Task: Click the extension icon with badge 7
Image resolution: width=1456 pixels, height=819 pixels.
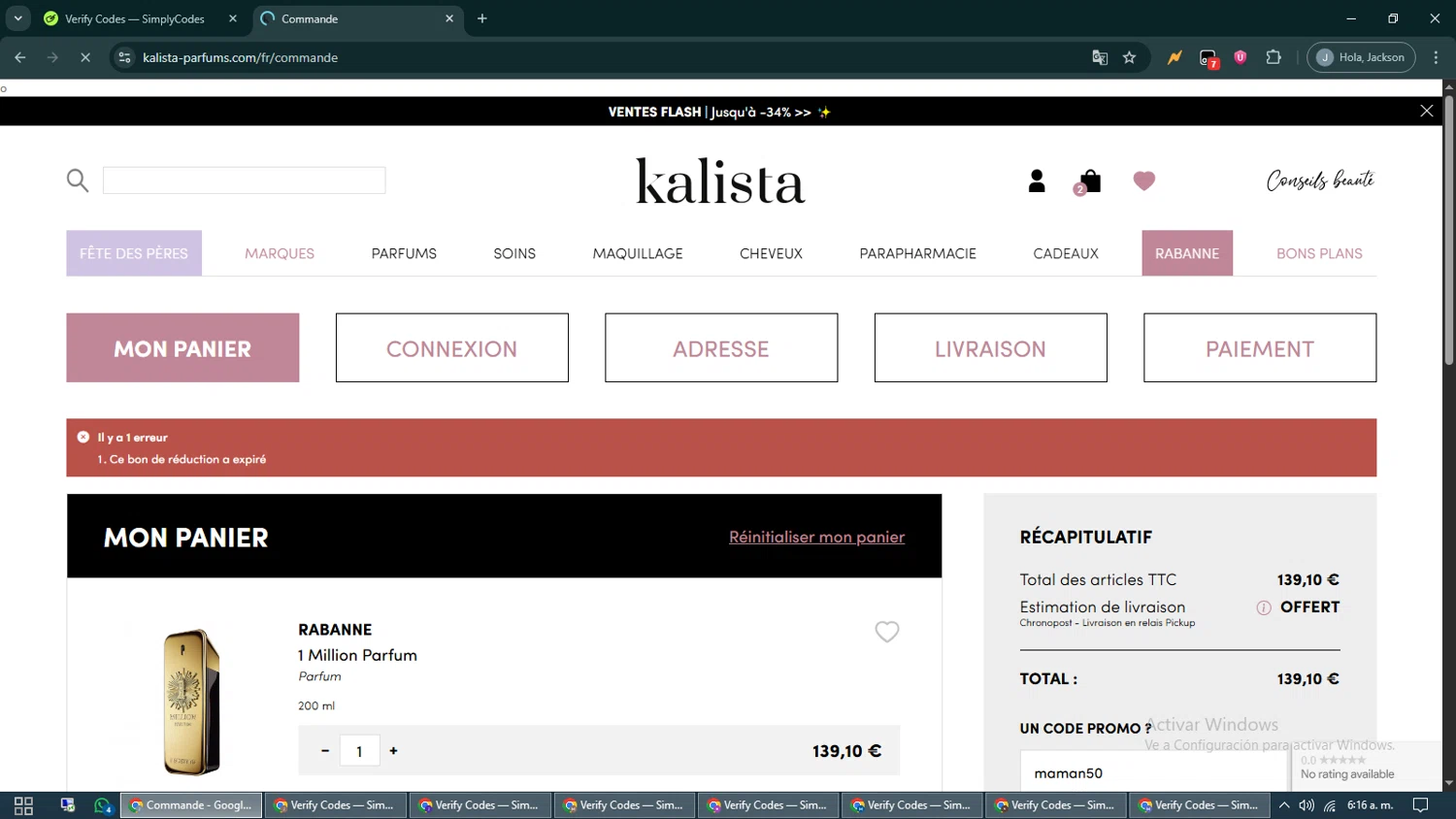Action: tap(1208, 58)
